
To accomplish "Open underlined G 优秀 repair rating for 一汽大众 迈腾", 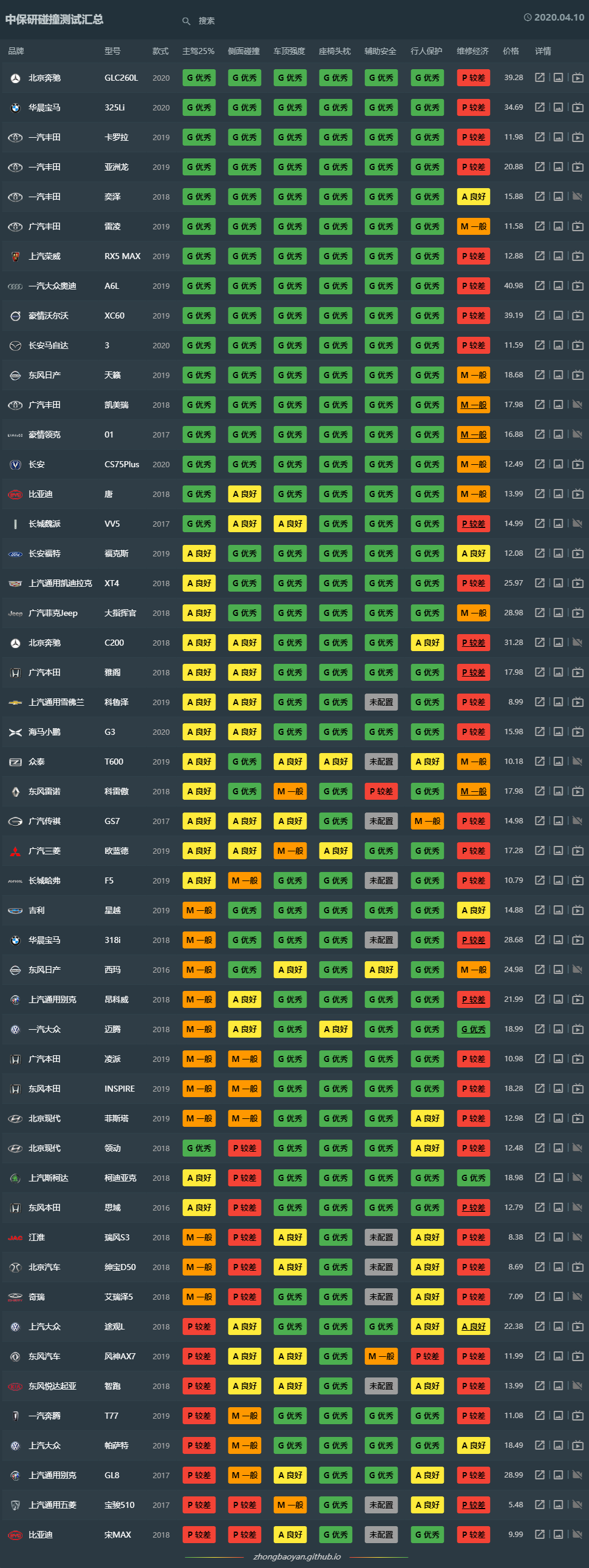I will point(473,1029).
